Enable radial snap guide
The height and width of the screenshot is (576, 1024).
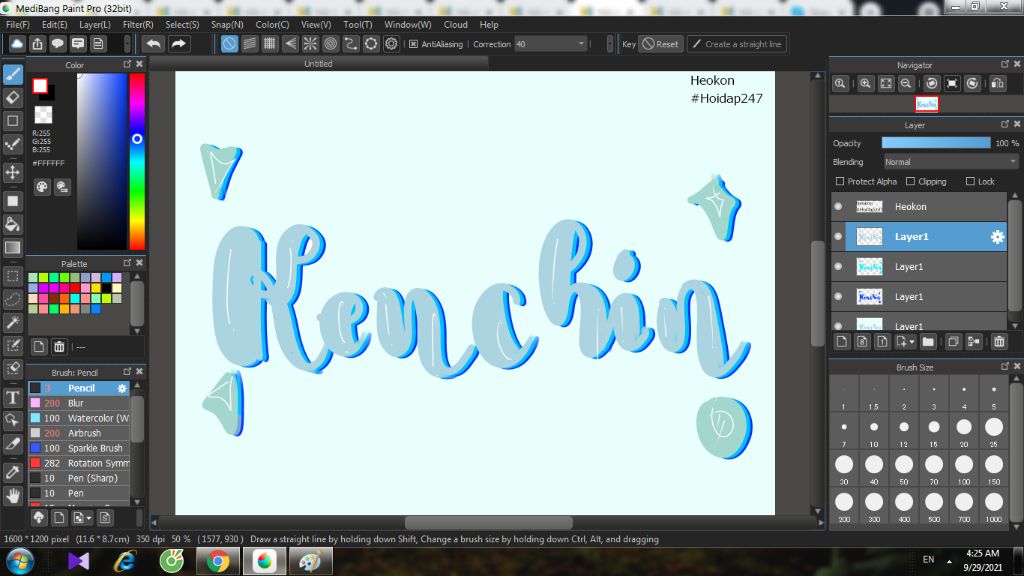coord(310,44)
